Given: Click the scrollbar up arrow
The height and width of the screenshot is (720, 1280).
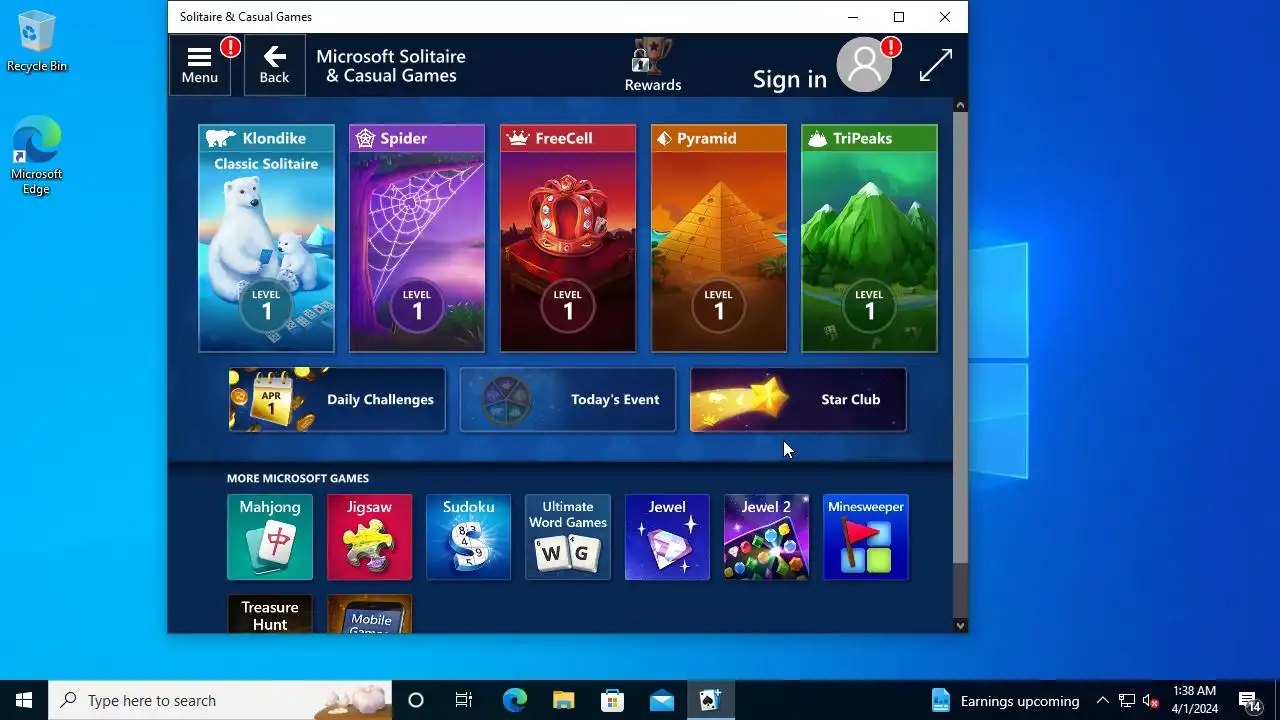Looking at the screenshot, I should click(x=960, y=105).
